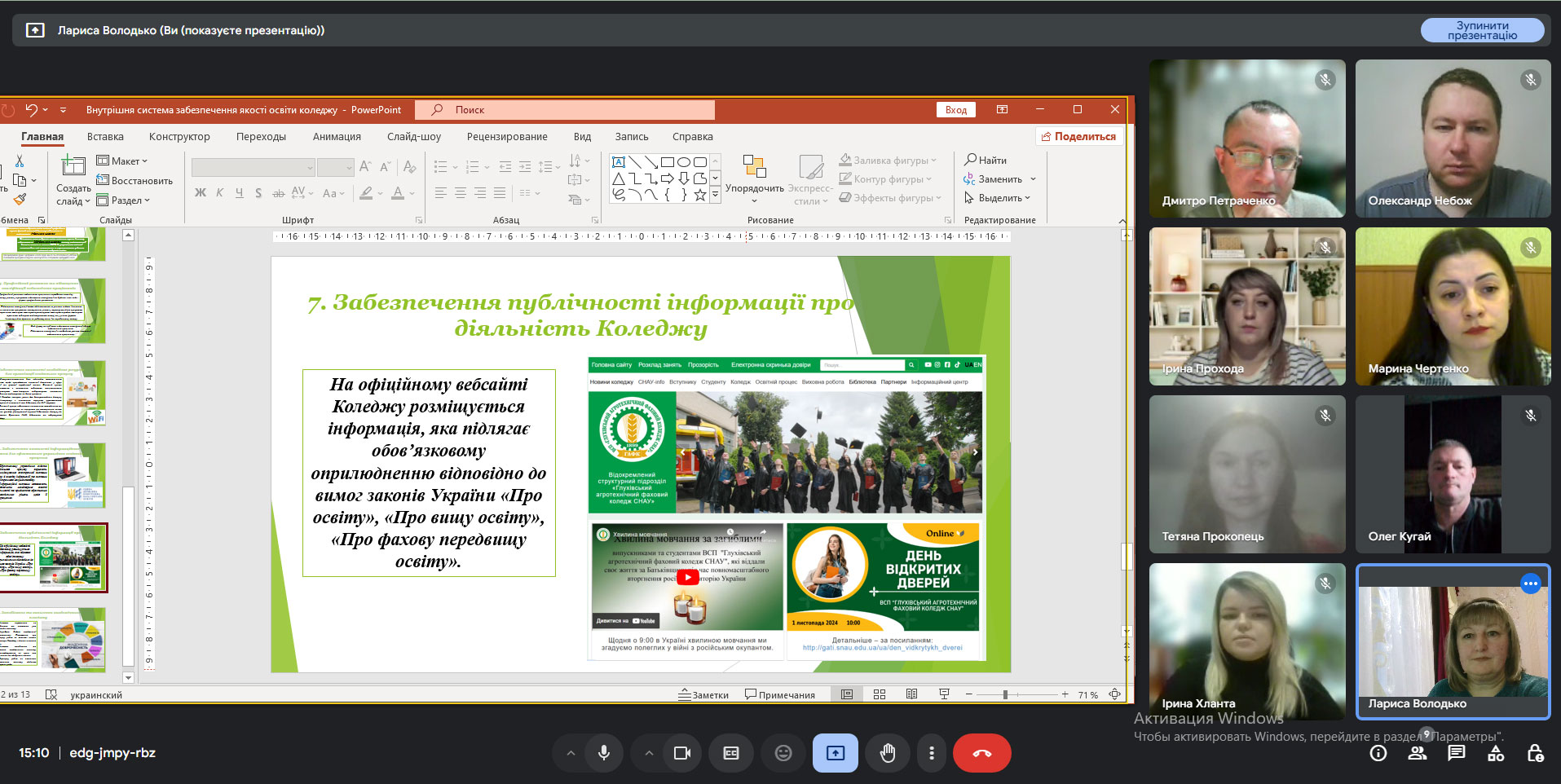Click the Cut scissors icon
Image resolution: width=1561 pixels, height=784 pixels.
tap(20, 161)
